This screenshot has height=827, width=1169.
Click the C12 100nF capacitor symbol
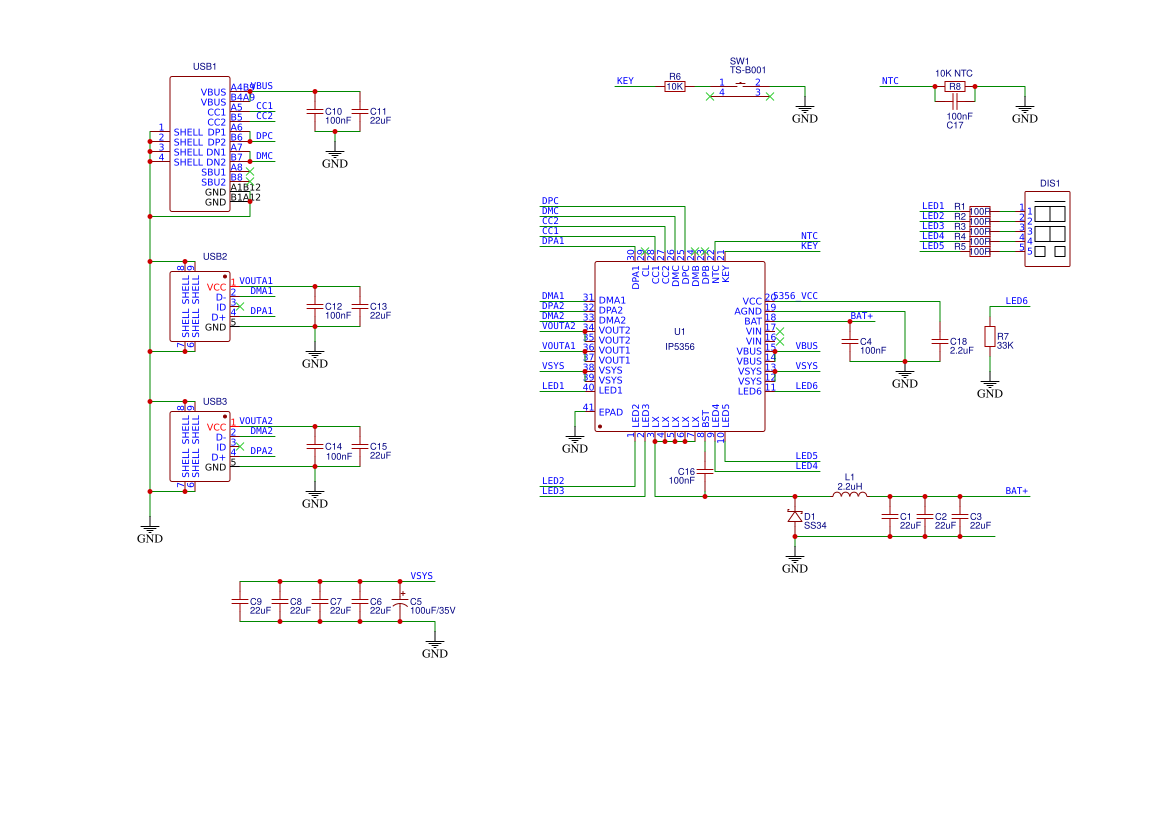coord(315,306)
